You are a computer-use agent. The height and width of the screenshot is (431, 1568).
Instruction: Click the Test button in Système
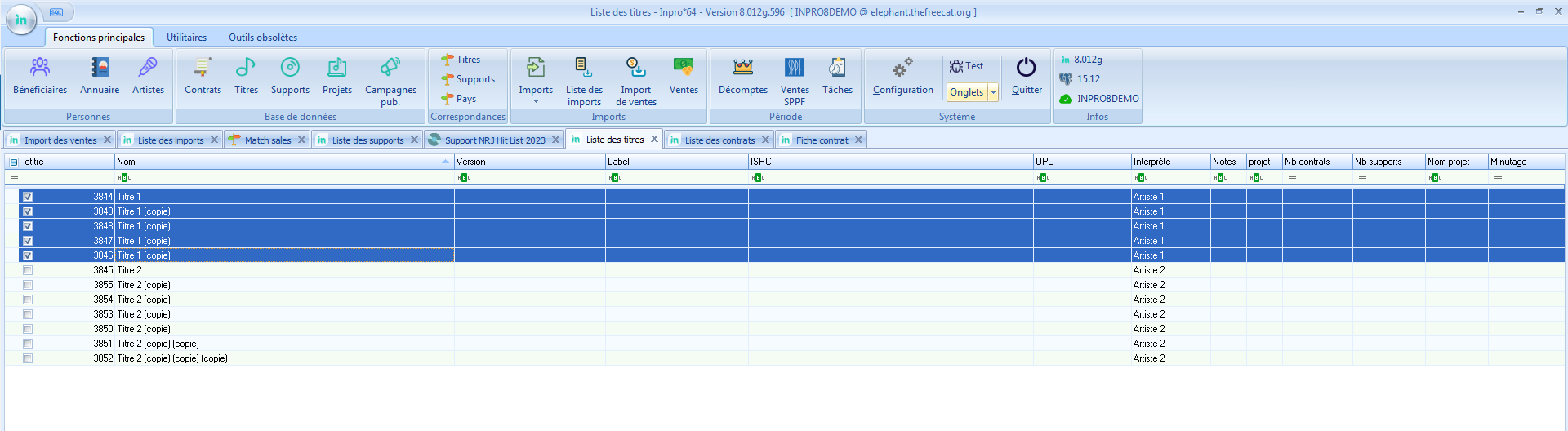(967, 66)
